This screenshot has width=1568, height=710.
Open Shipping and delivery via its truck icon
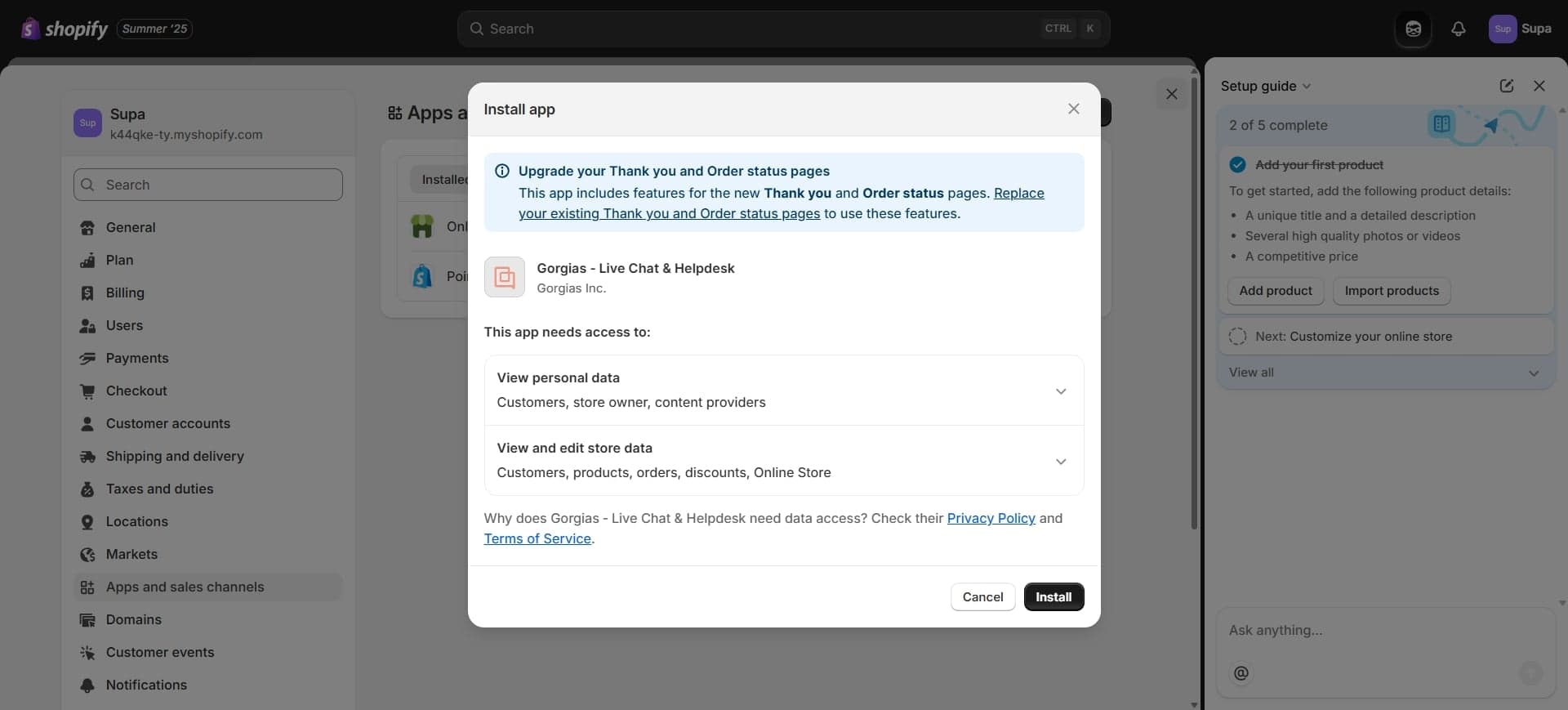[88, 457]
